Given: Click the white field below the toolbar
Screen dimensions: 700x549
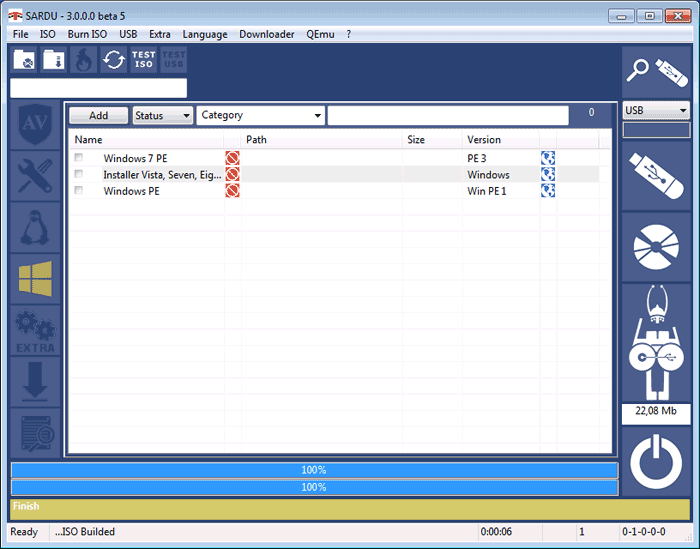Looking at the screenshot, I should pos(99,88).
